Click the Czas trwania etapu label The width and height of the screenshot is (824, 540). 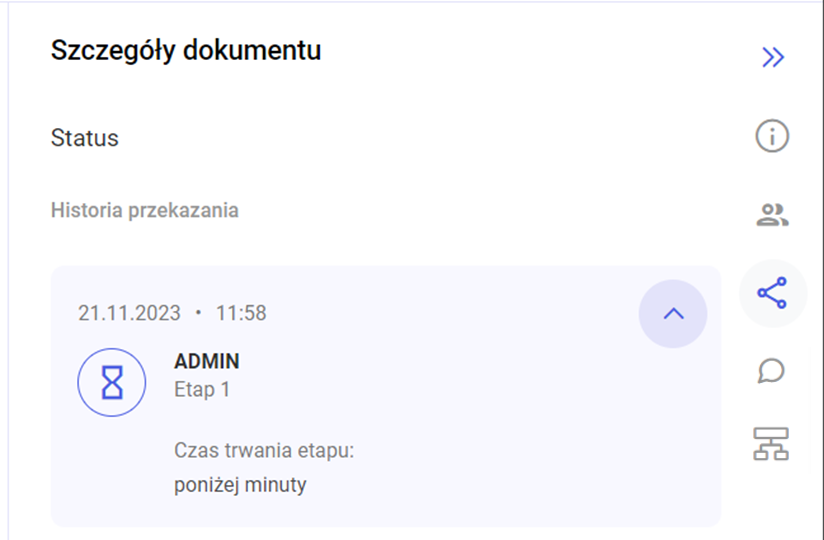point(264,451)
